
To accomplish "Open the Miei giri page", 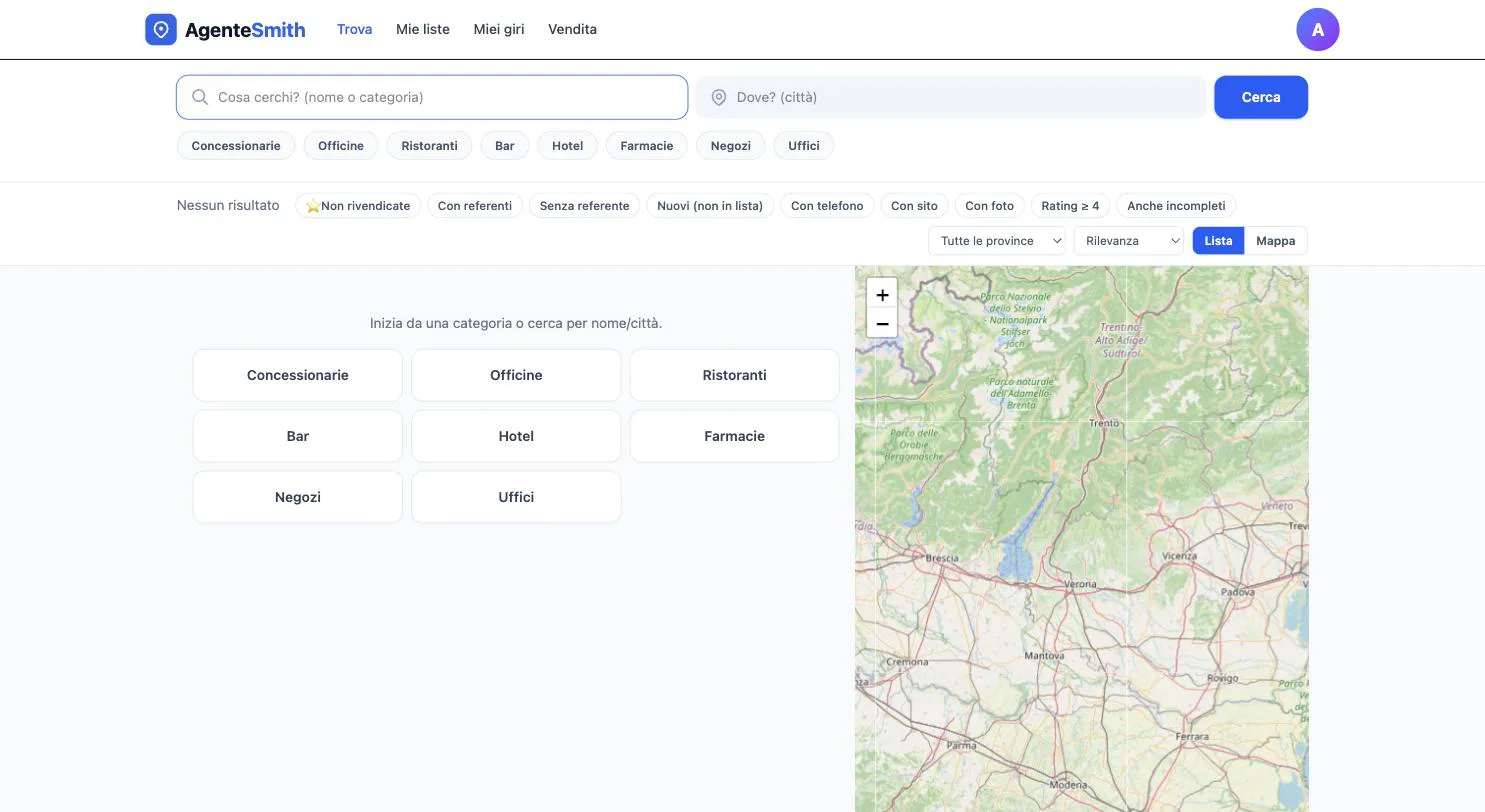I will [499, 30].
